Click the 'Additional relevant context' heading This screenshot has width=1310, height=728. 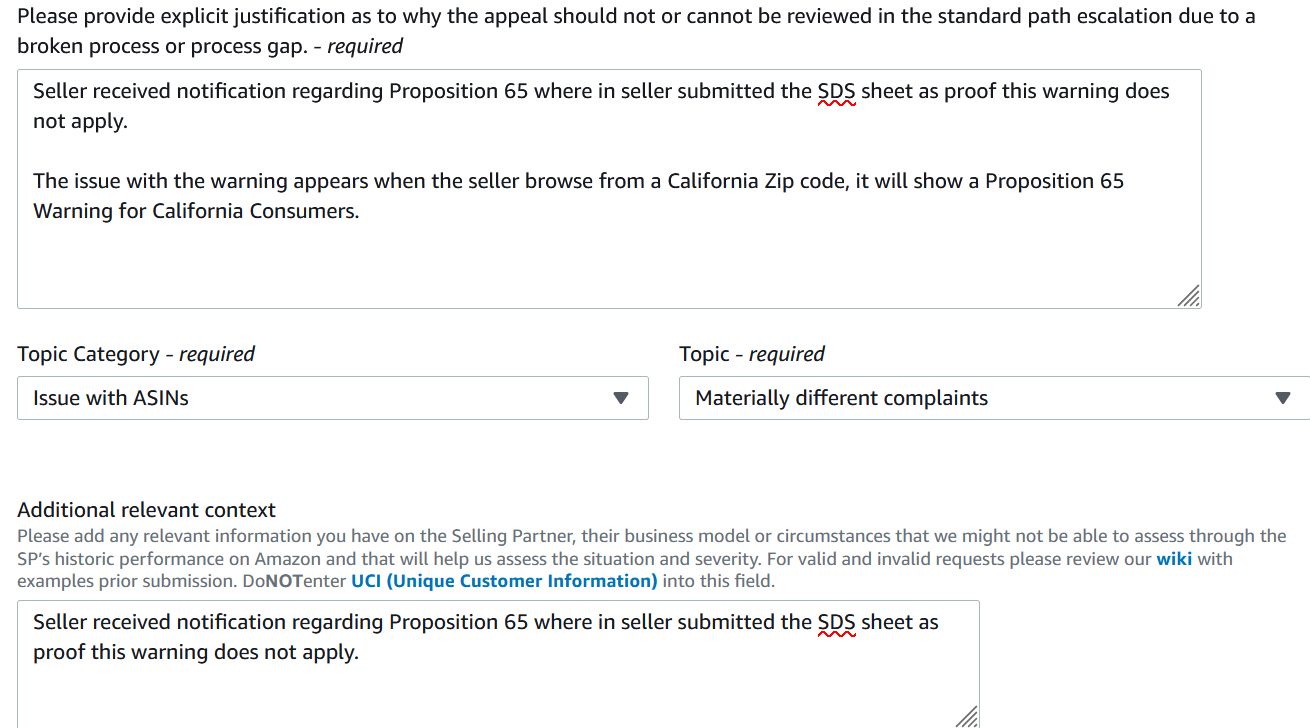[x=147, y=510]
